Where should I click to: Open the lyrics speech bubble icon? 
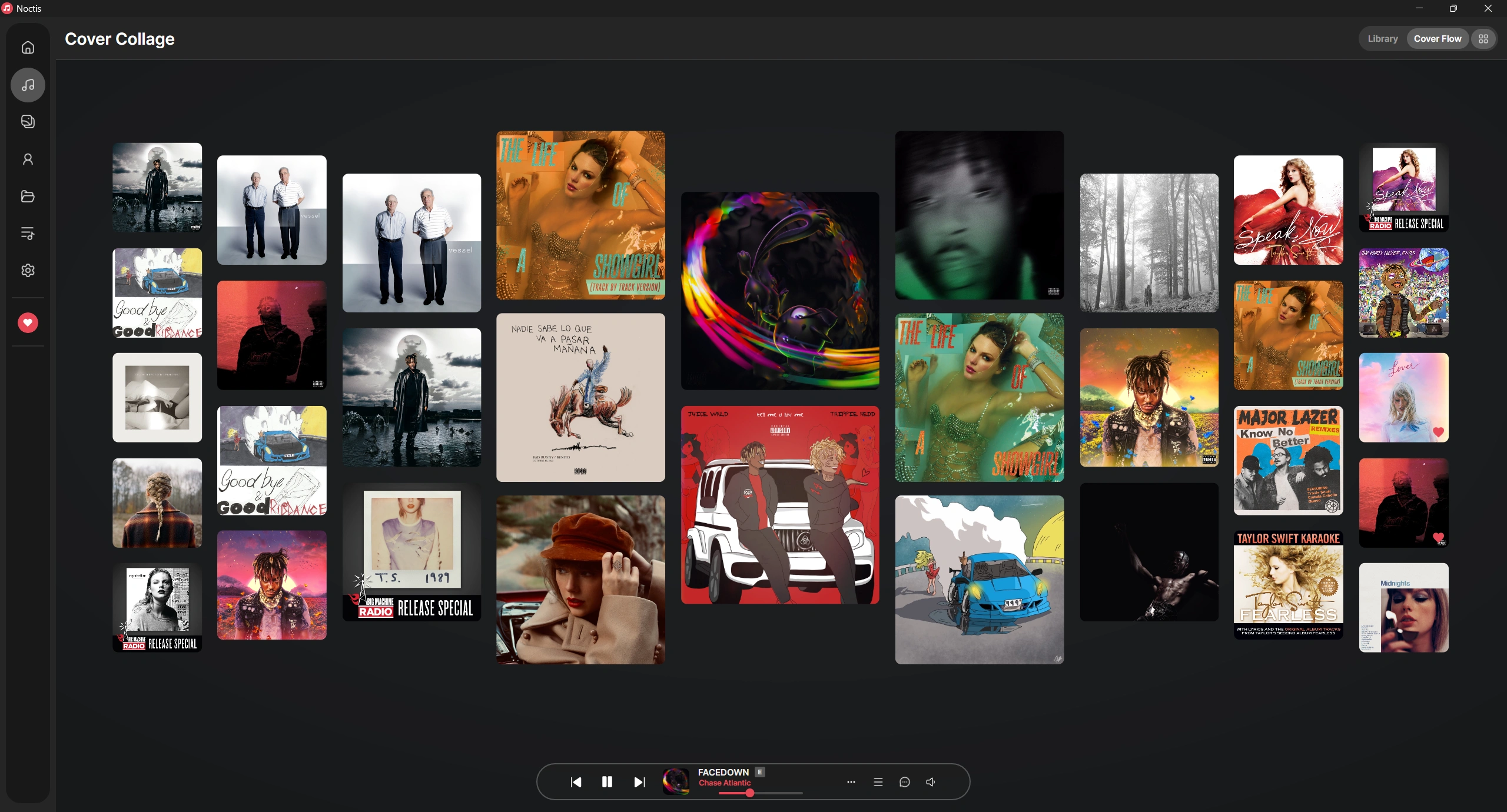(x=905, y=782)
